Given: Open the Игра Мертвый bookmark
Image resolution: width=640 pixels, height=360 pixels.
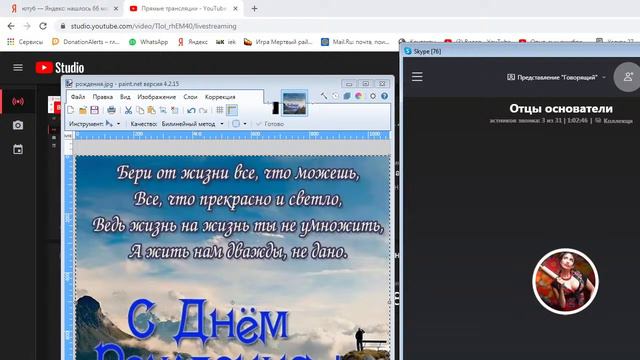Looking at the screenshot, I should (278, 42).
